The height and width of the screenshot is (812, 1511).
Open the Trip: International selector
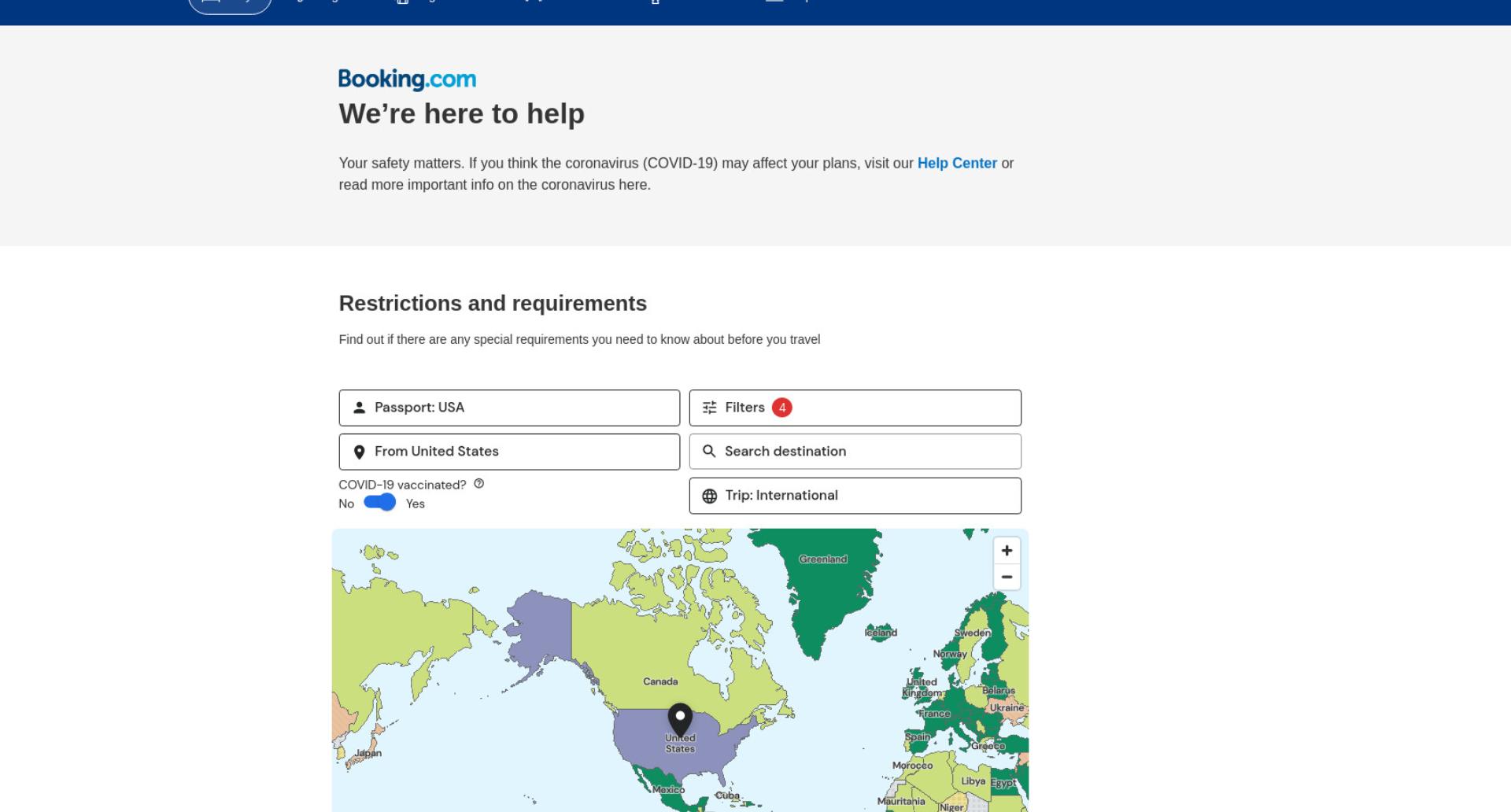coord(855,496)
